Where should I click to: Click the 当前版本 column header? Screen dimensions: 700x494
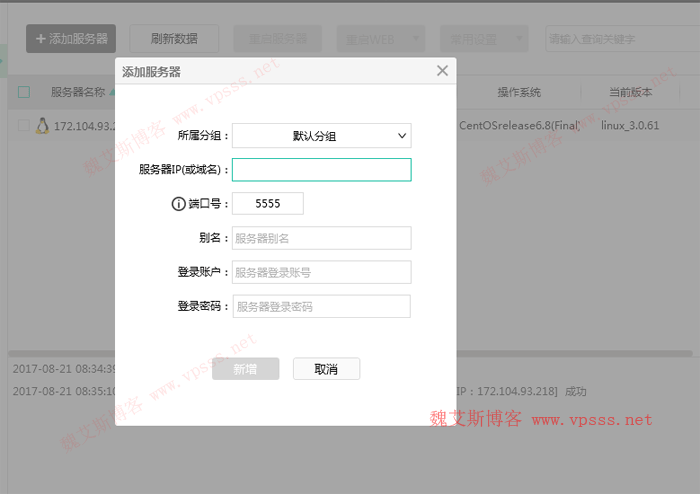coord(630,92)
